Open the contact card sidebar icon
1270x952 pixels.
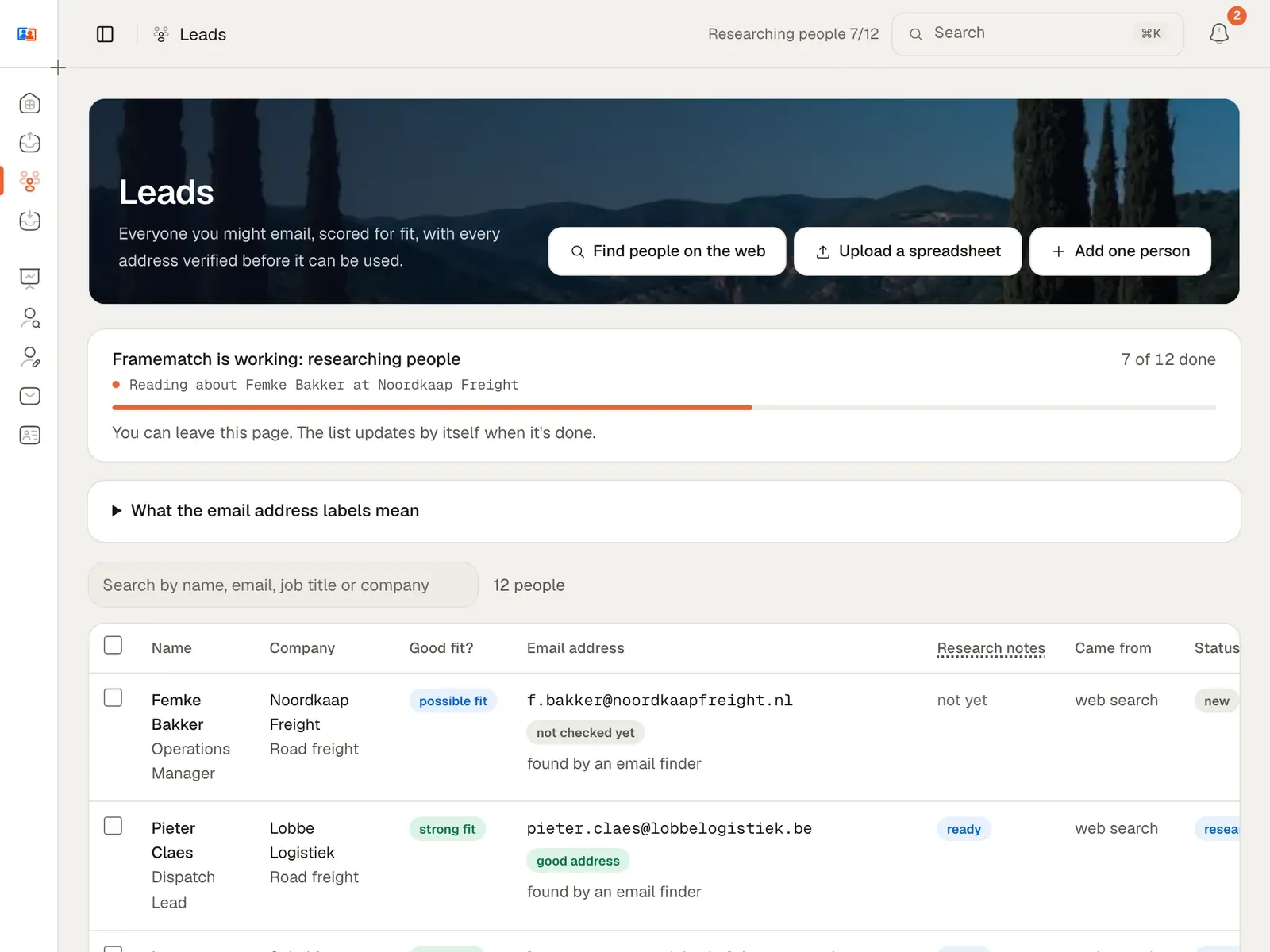(30, 435)
